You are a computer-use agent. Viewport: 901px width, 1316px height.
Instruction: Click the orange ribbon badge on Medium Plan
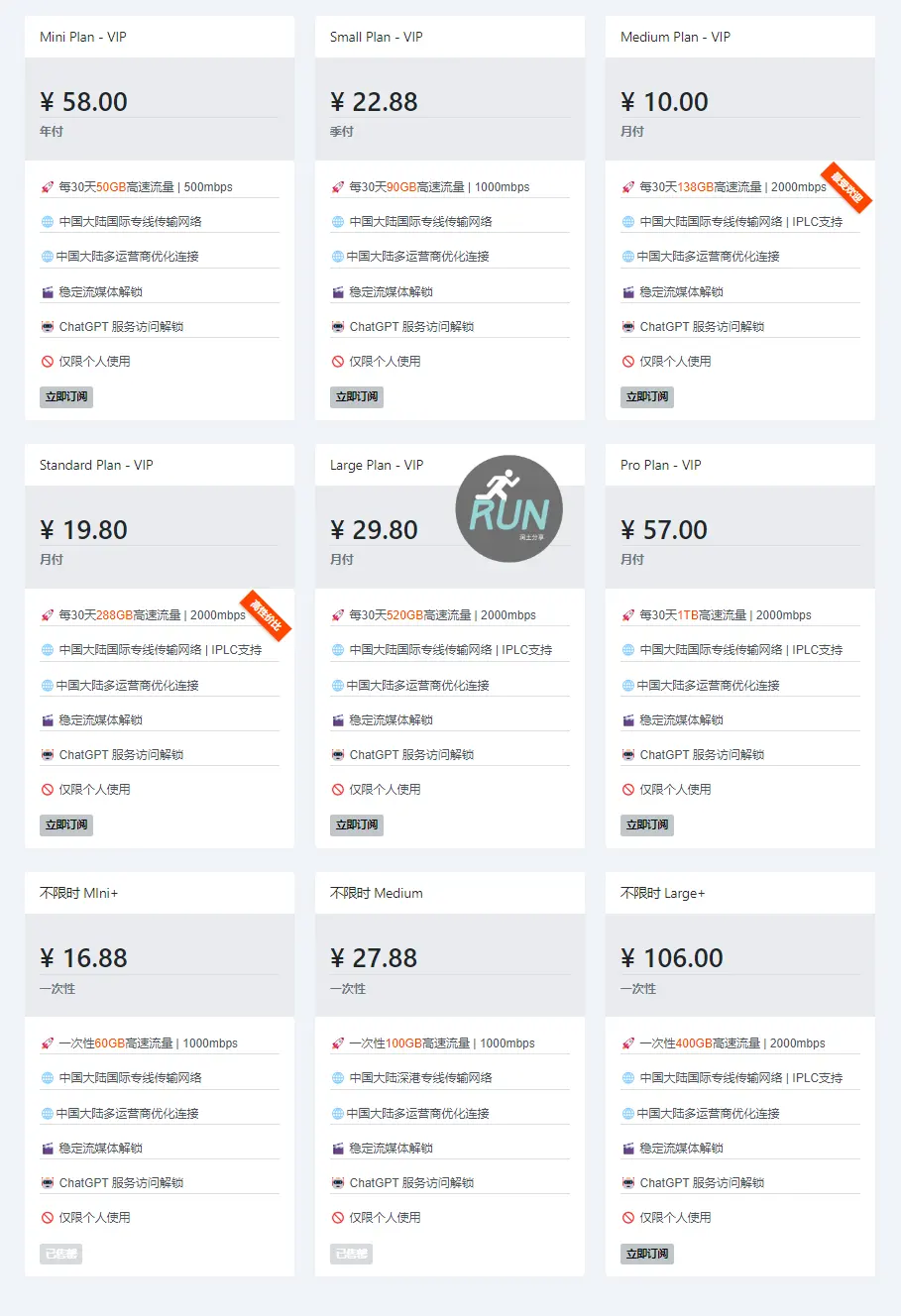[x=845, y=187]
